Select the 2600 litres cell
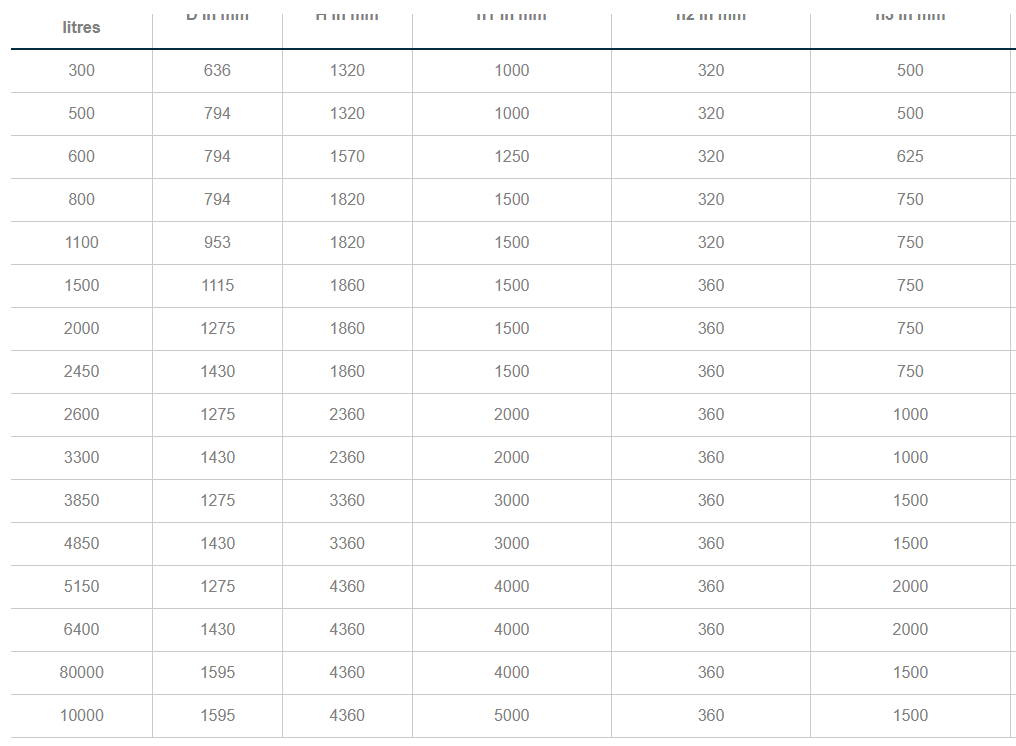The width and height of the screenshot is (1016, 746). click(x=81, y=414)
